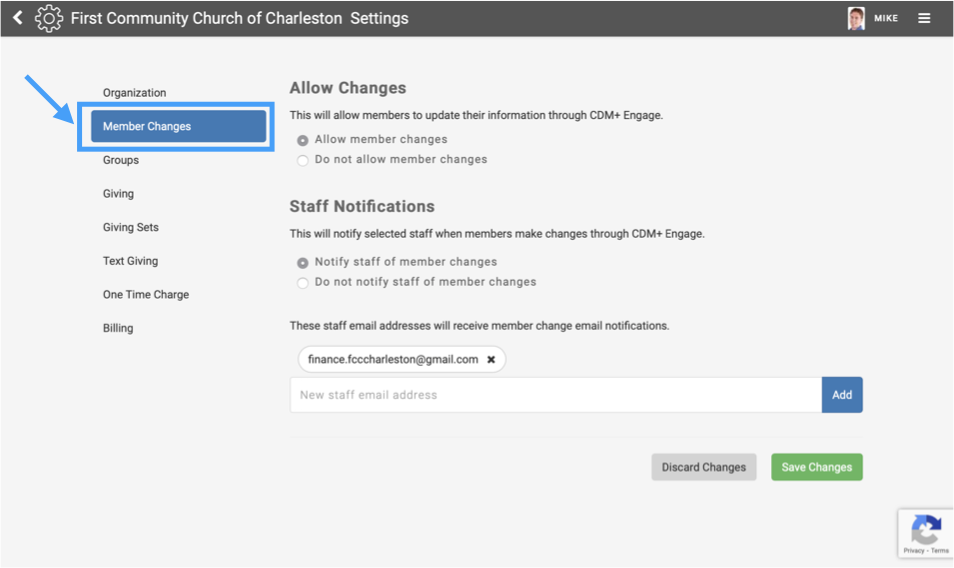Focus the New staff email address field
The image size is (954, 568).
[x=555, y=395]
